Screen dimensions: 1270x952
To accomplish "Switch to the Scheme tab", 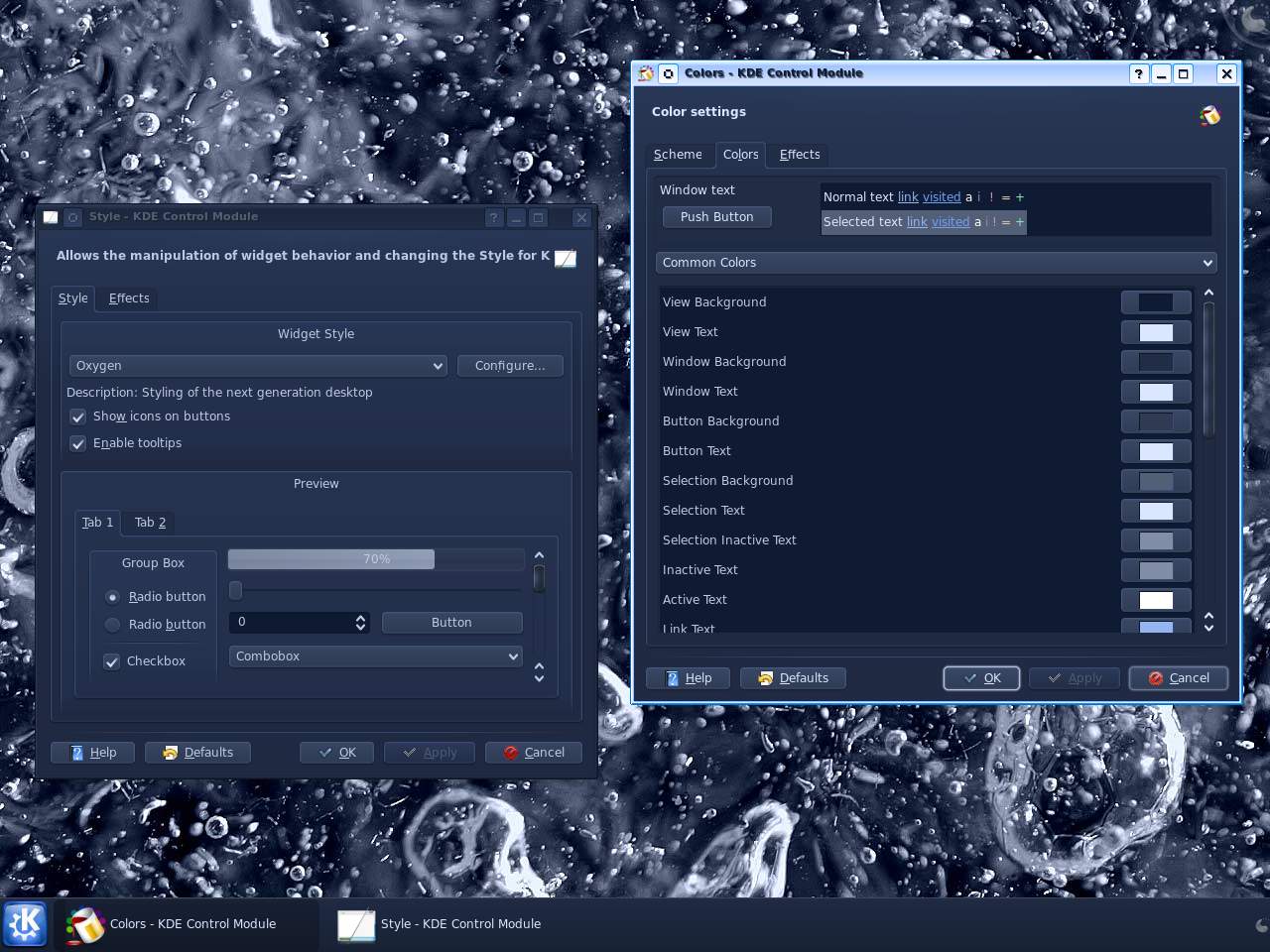I will point(678,155).
